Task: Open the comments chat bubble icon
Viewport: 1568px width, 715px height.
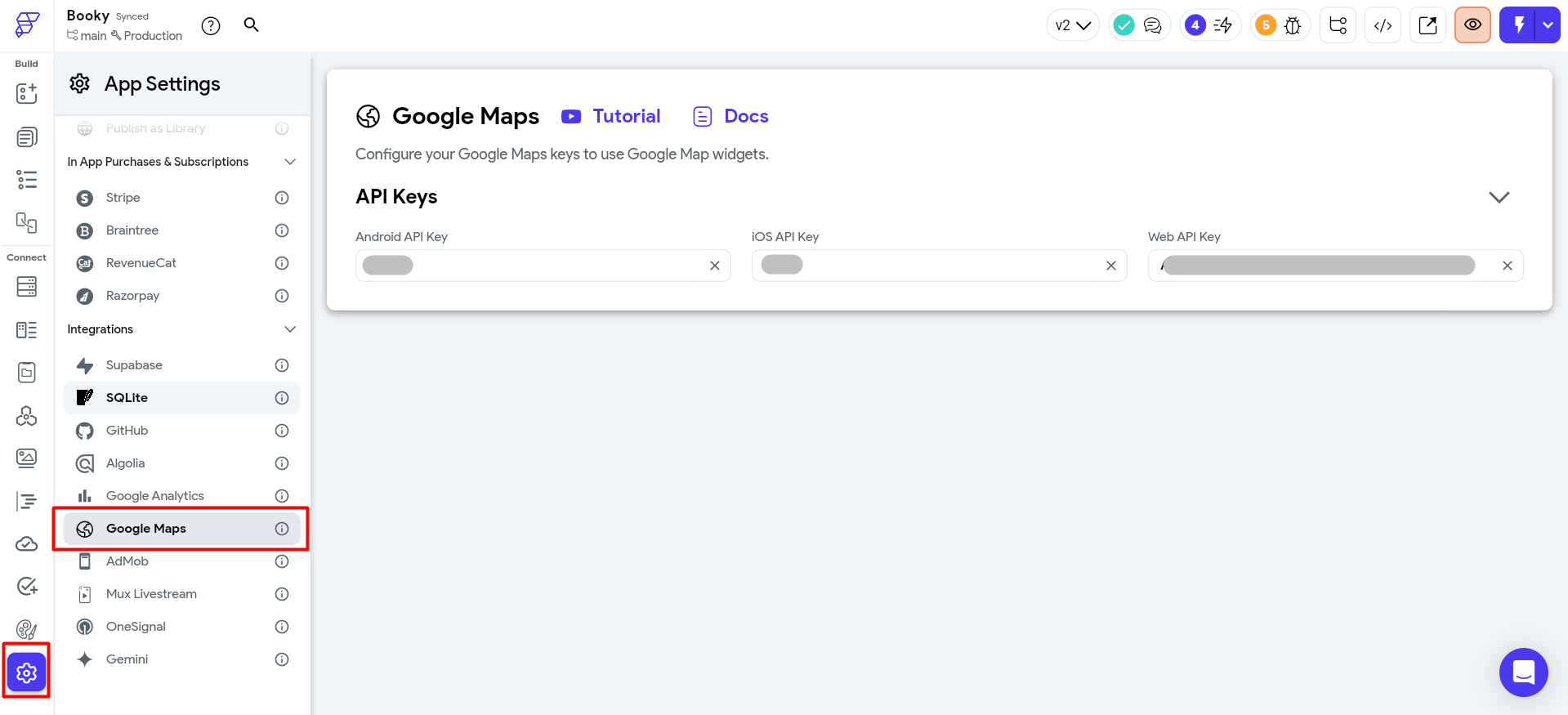Action: pyautogui.click(x=1152, y=25)
